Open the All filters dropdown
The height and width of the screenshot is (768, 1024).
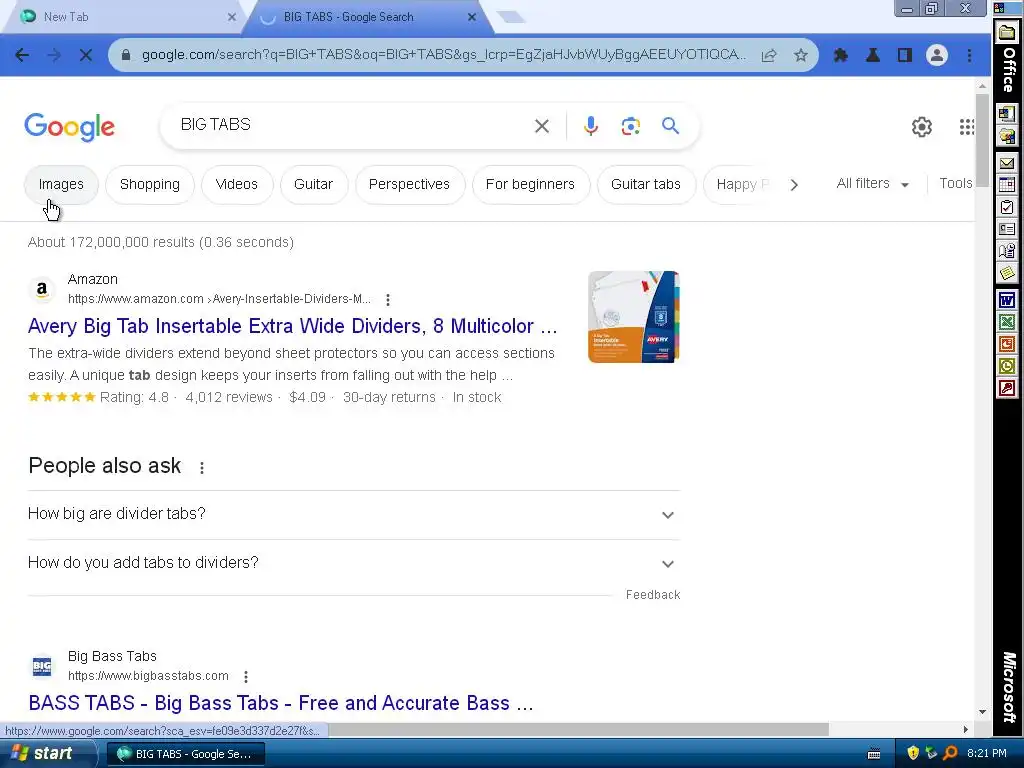coord(872,184)
